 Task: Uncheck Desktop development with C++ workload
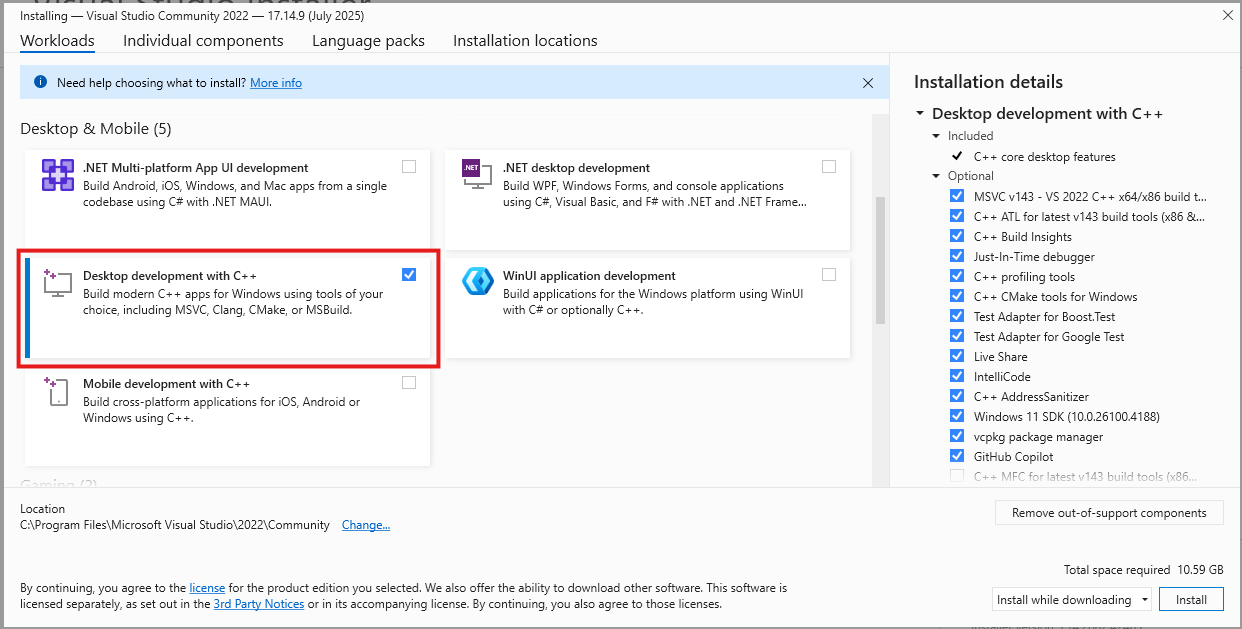click(409, 275)
